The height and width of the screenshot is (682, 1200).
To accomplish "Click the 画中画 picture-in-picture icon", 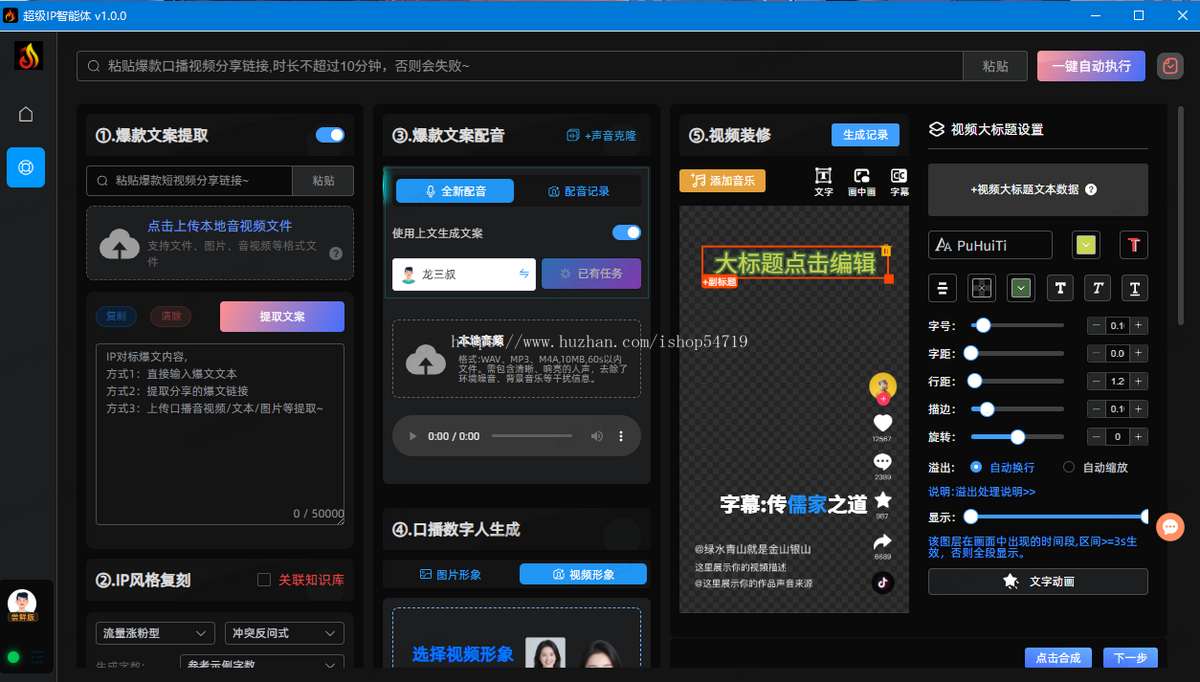I will click(x=860, y=181).
